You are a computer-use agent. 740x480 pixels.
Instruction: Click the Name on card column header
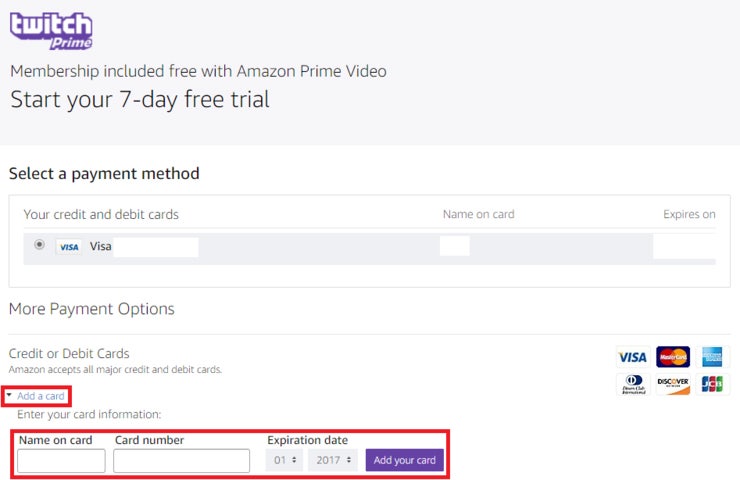479,214
